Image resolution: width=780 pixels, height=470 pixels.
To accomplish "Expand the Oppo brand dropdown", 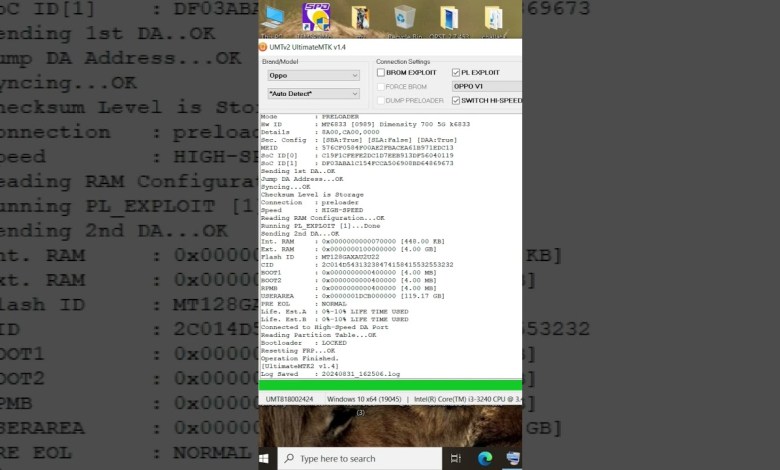I will point(313,75).
